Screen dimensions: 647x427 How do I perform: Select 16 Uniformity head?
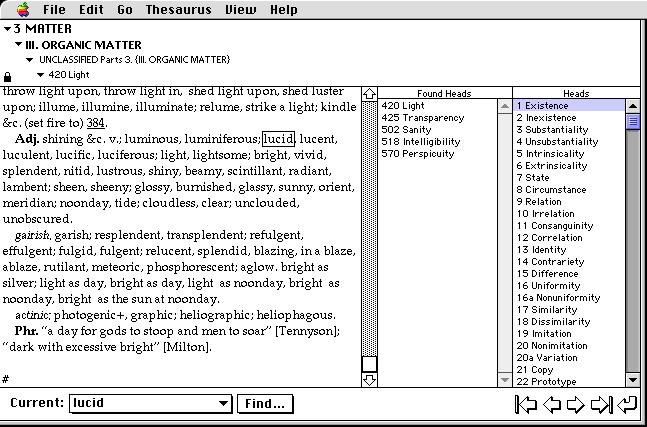click(569, 285)
